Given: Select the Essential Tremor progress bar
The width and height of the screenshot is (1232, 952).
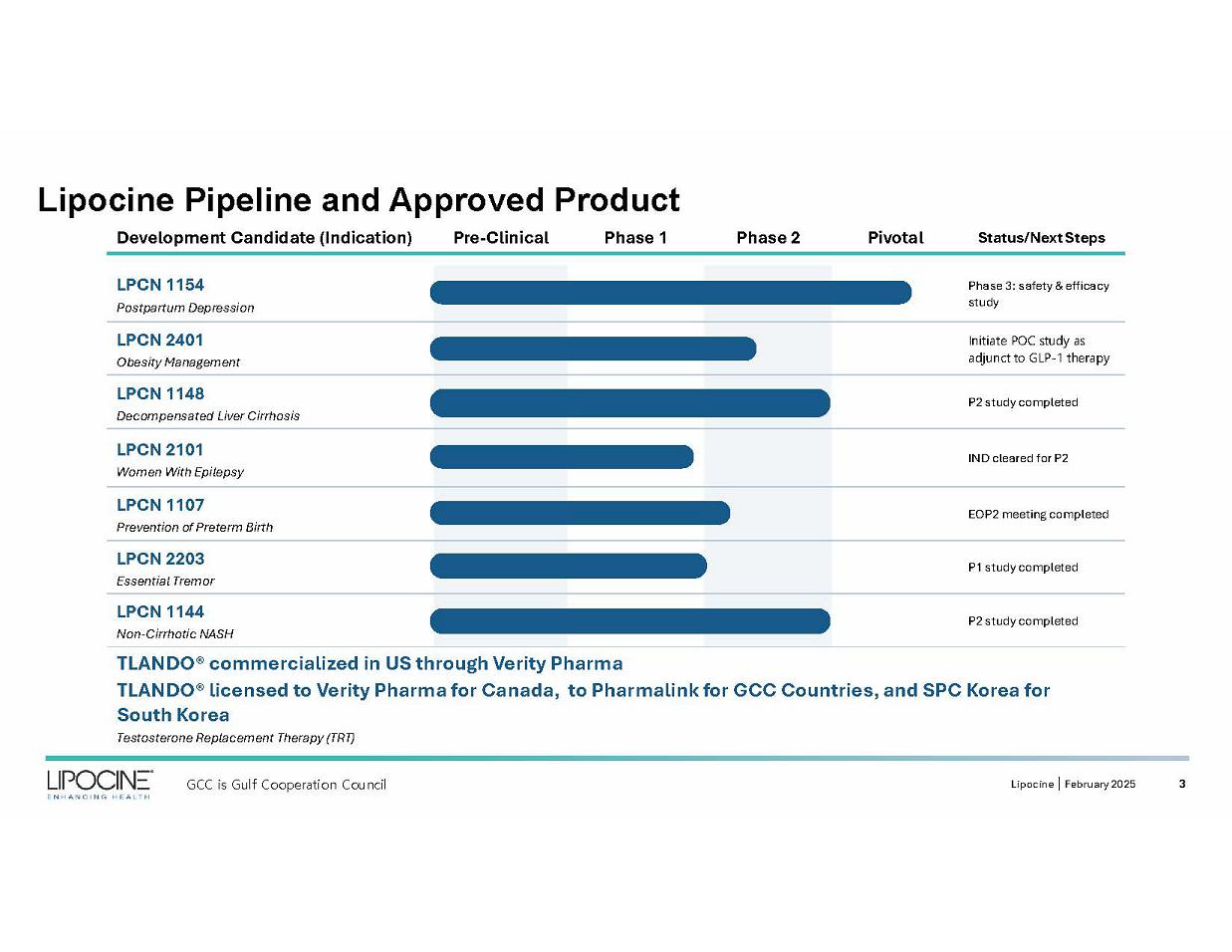Looking at the screenshot, I should (568, 566).
